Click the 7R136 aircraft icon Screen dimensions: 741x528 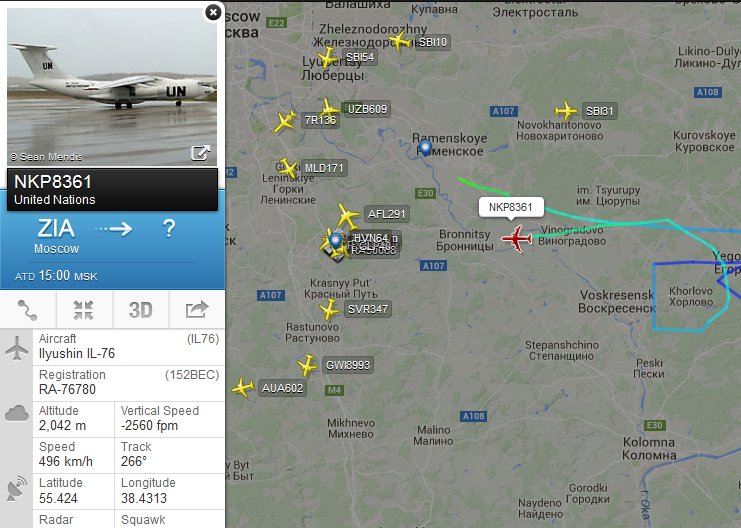coord(285,121)
